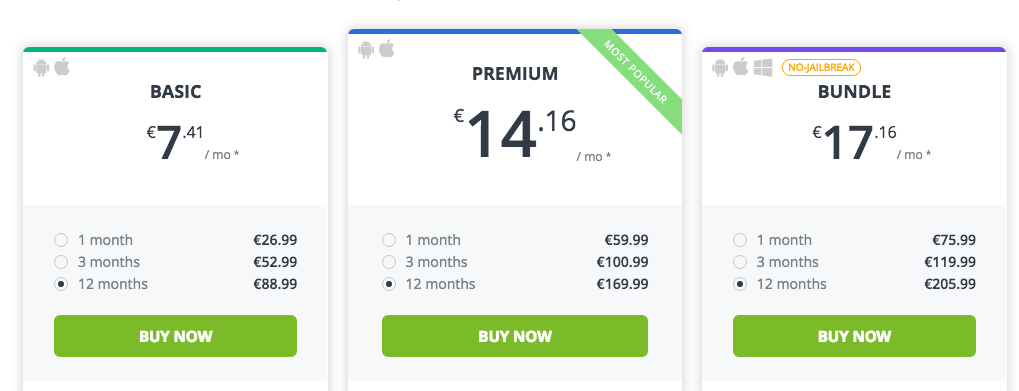Click the NO-JAILBREAK badge on Bundle
This screenshot has width=1019, height=391.
(821, 67)
